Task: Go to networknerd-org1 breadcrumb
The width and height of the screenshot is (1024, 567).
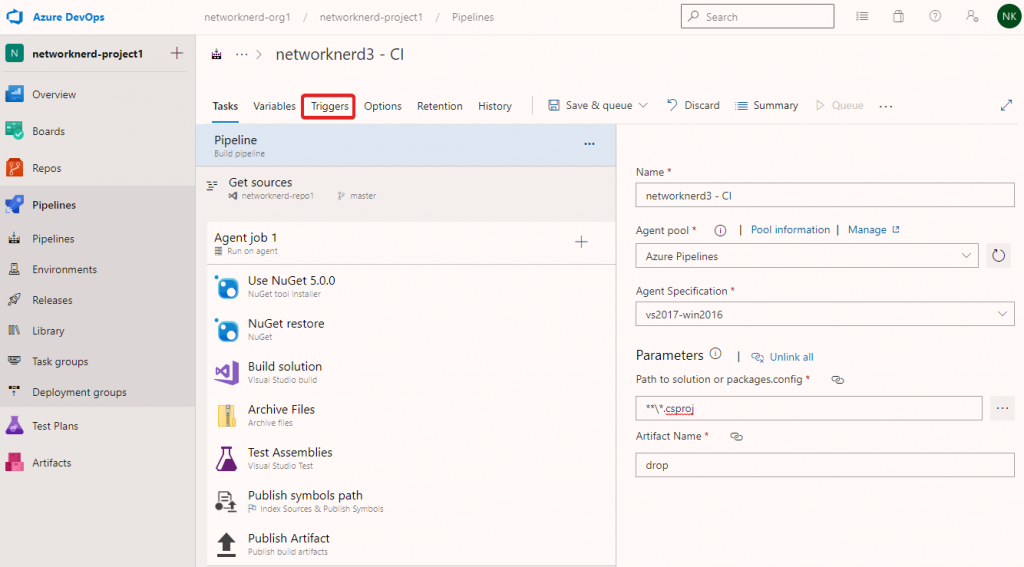Action: 247,17
